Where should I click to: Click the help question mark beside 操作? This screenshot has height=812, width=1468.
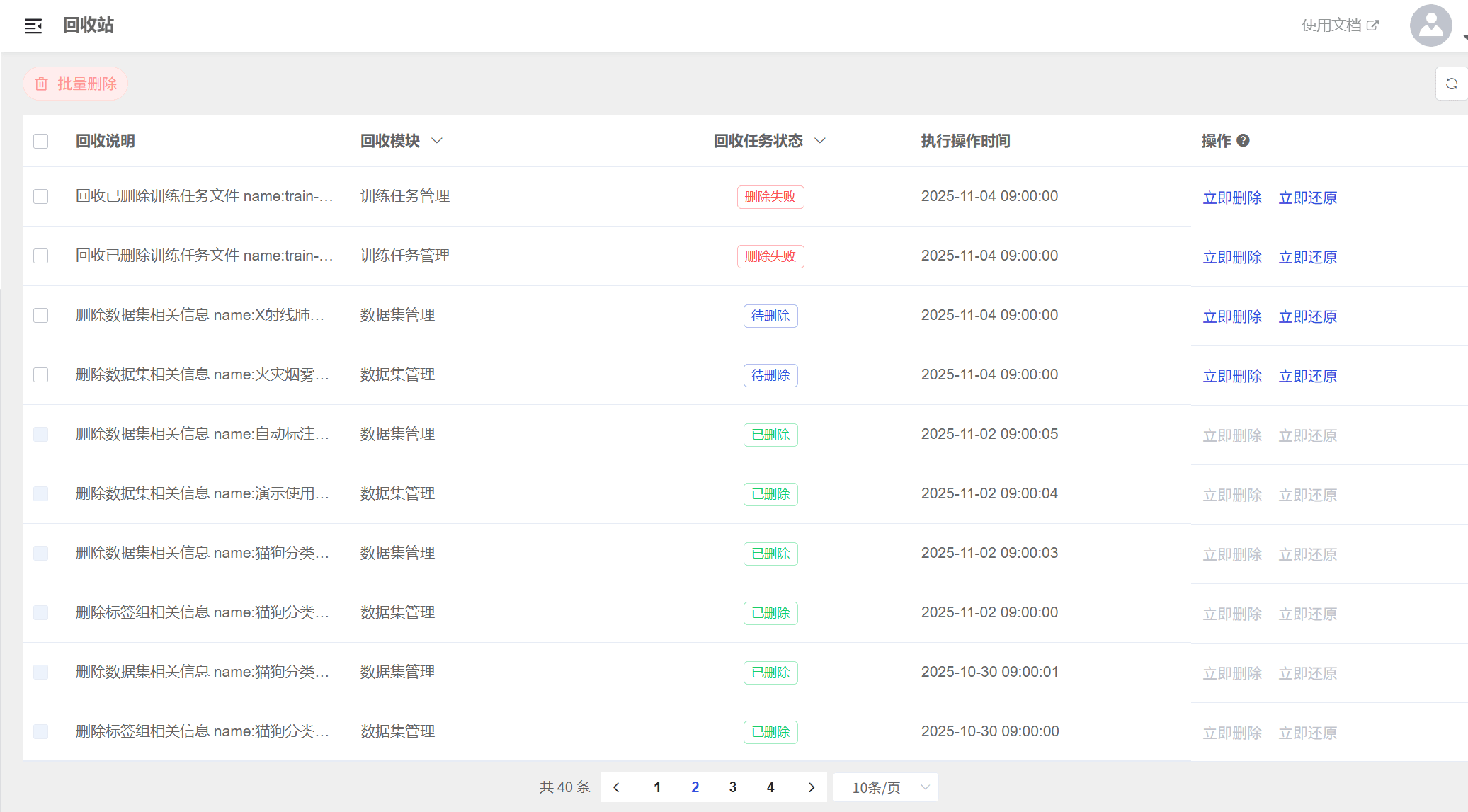click(1243, 141)
